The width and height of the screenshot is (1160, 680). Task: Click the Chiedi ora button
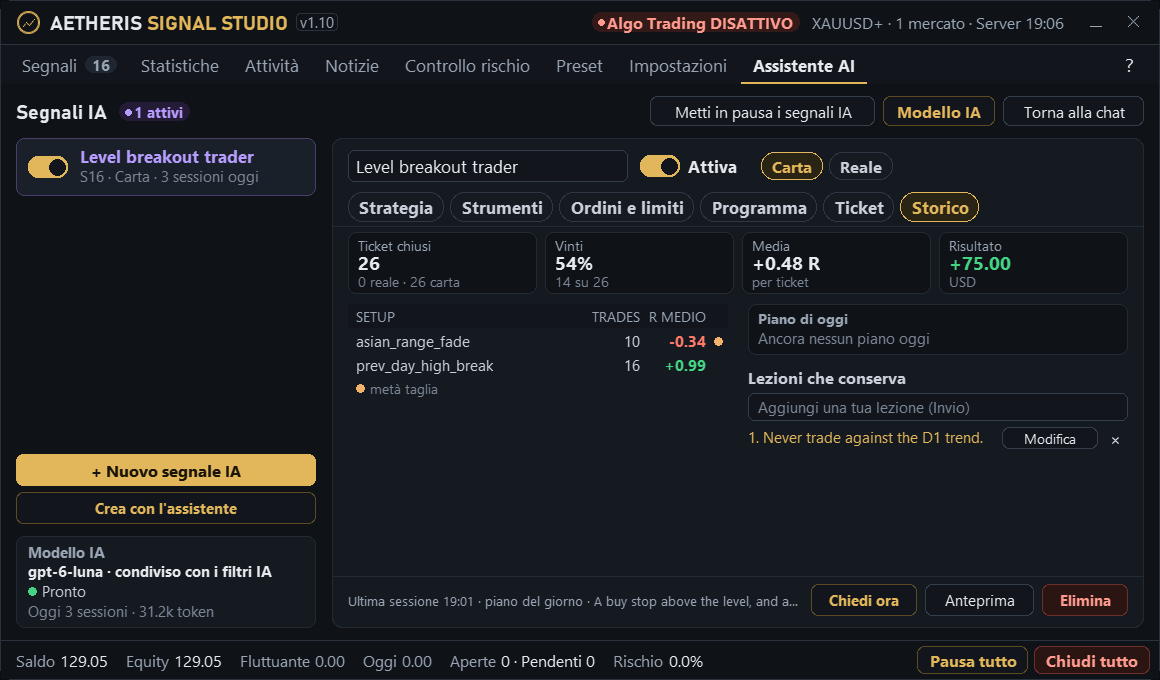click(x=863, y=601)
